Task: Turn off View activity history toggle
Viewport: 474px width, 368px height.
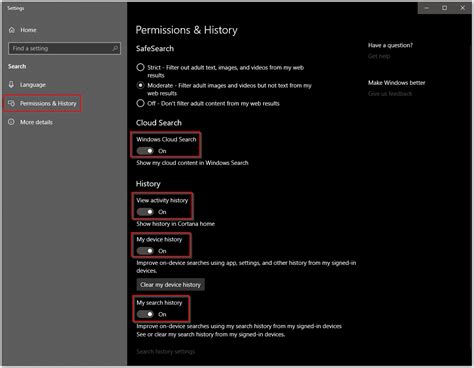Action: pyautogui.click(x=145, y=212)
